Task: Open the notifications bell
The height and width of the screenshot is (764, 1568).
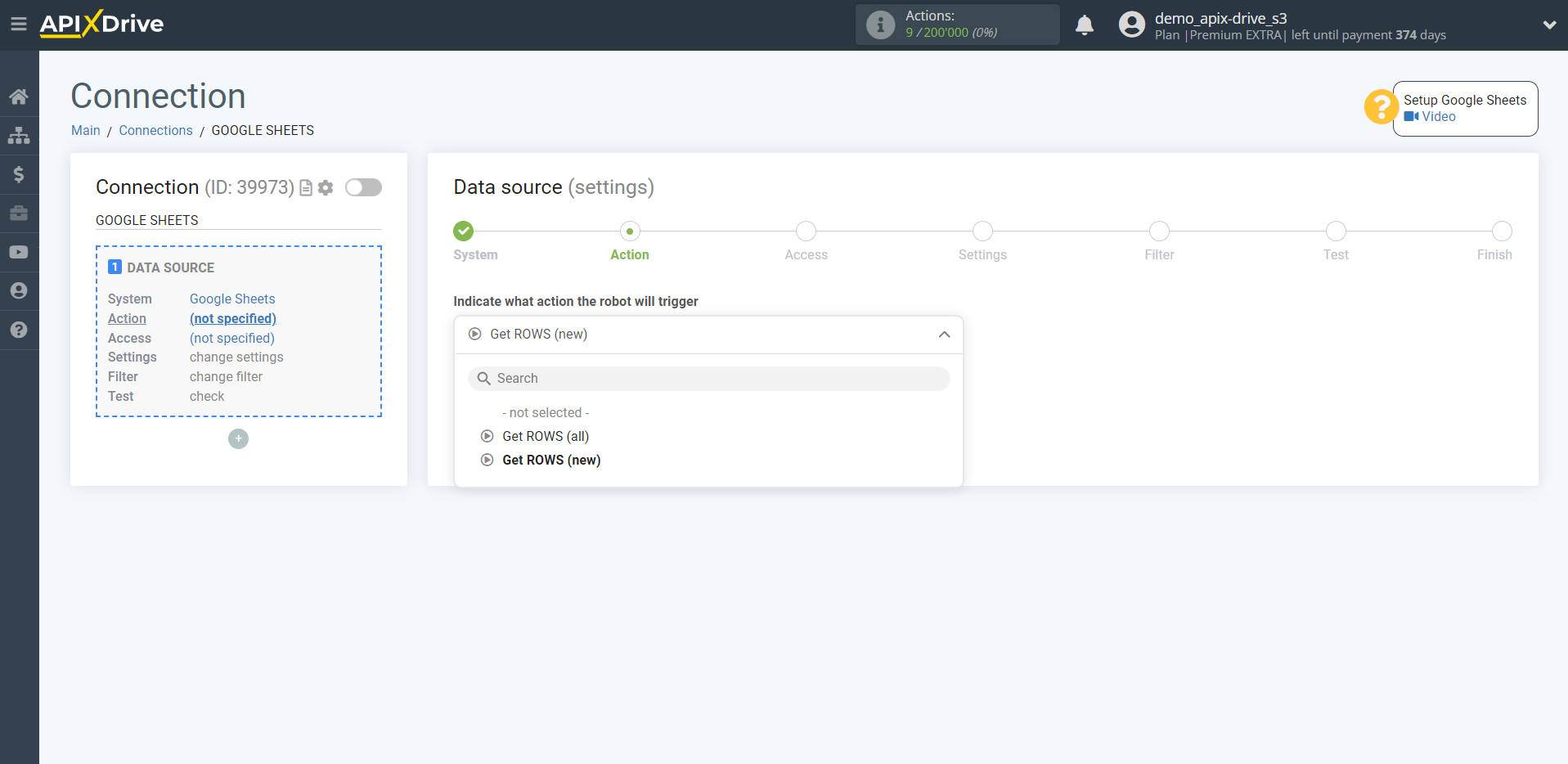Action: [1085, 25]
